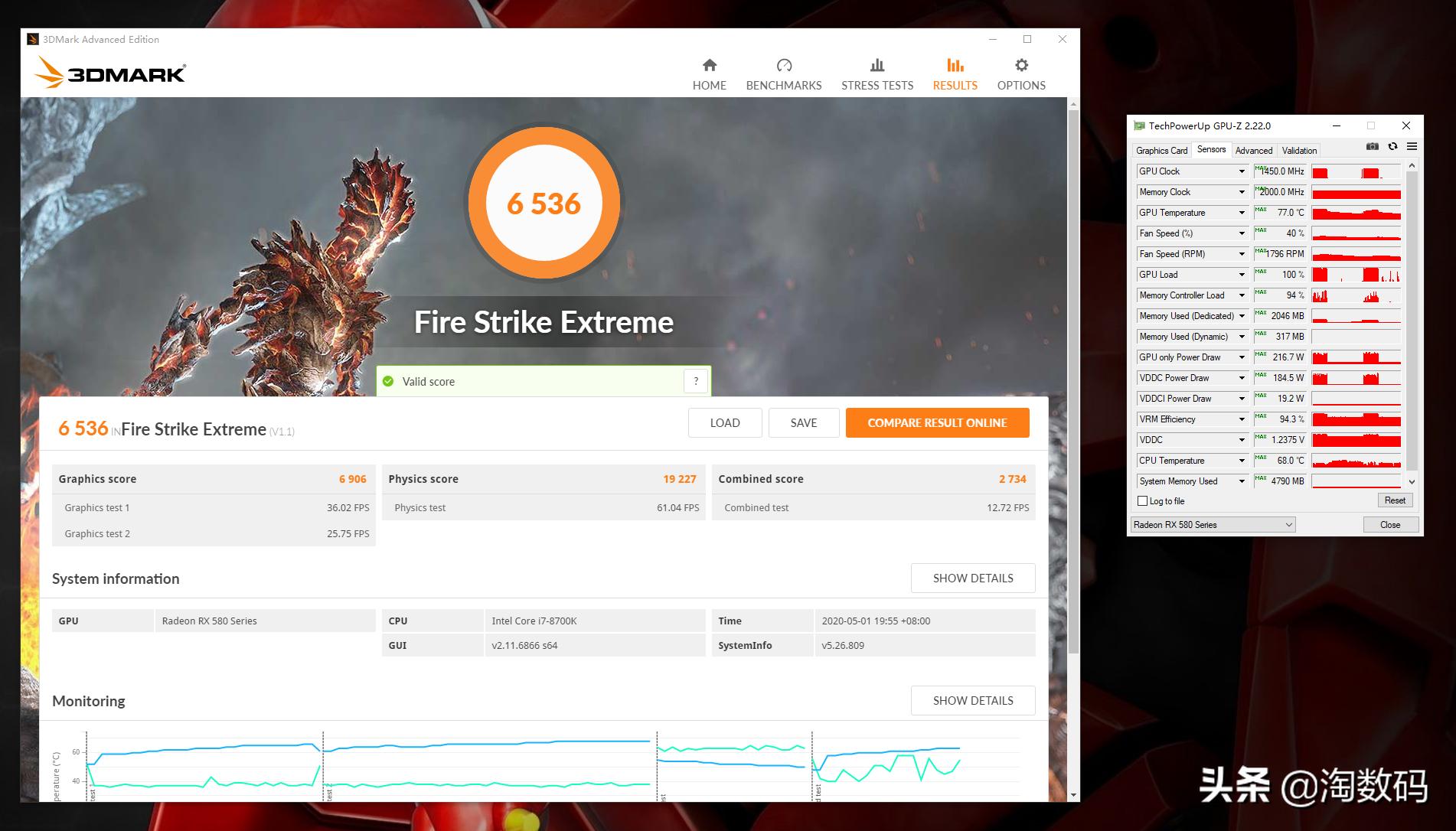The width and height of the screenshot is (1456, 831).
Task: Select the Sensors tab in GPU-Z
Action: pos(1212,150)
